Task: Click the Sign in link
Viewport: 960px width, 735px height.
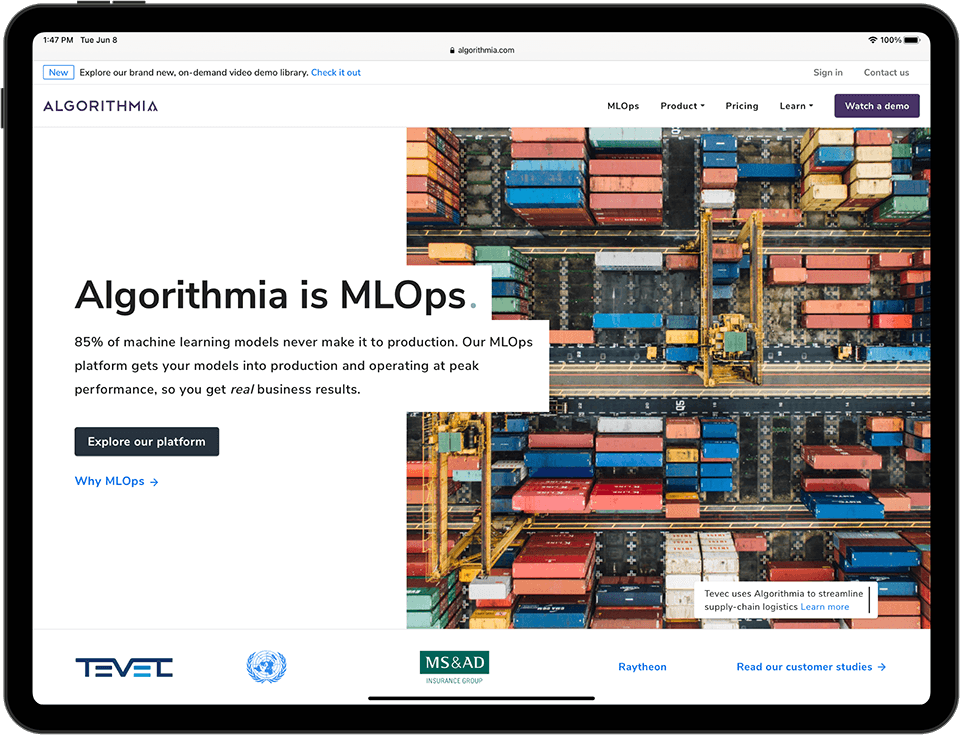Action: [828, 72]
